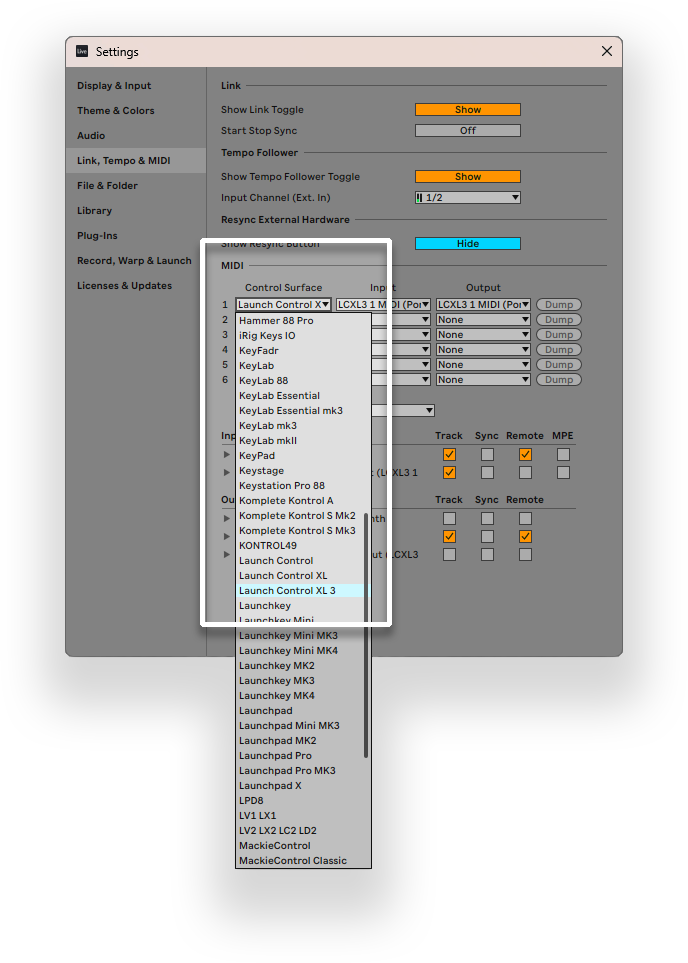
Task: Select LPD8 in the surface list
Action: coord(303,801)
